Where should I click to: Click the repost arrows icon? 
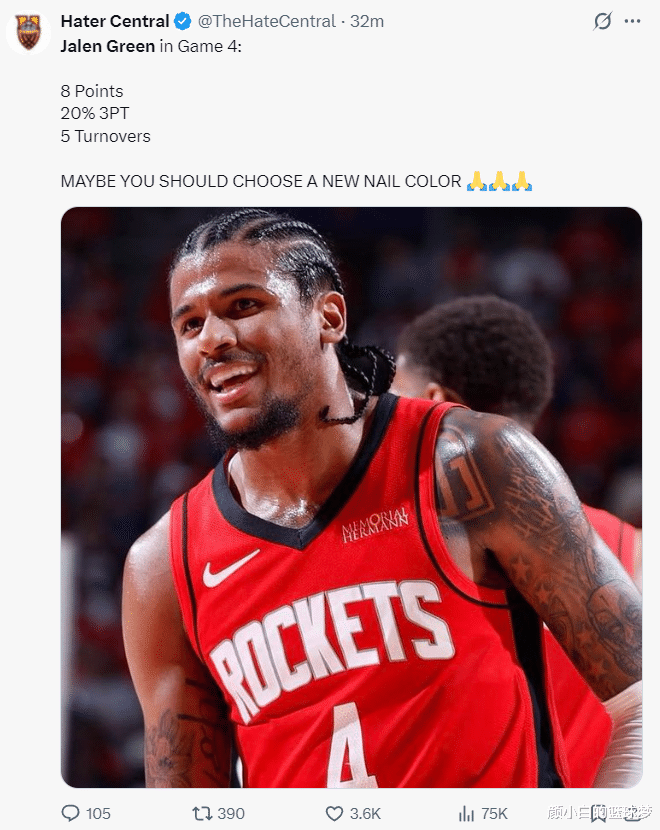pos(202,813)
